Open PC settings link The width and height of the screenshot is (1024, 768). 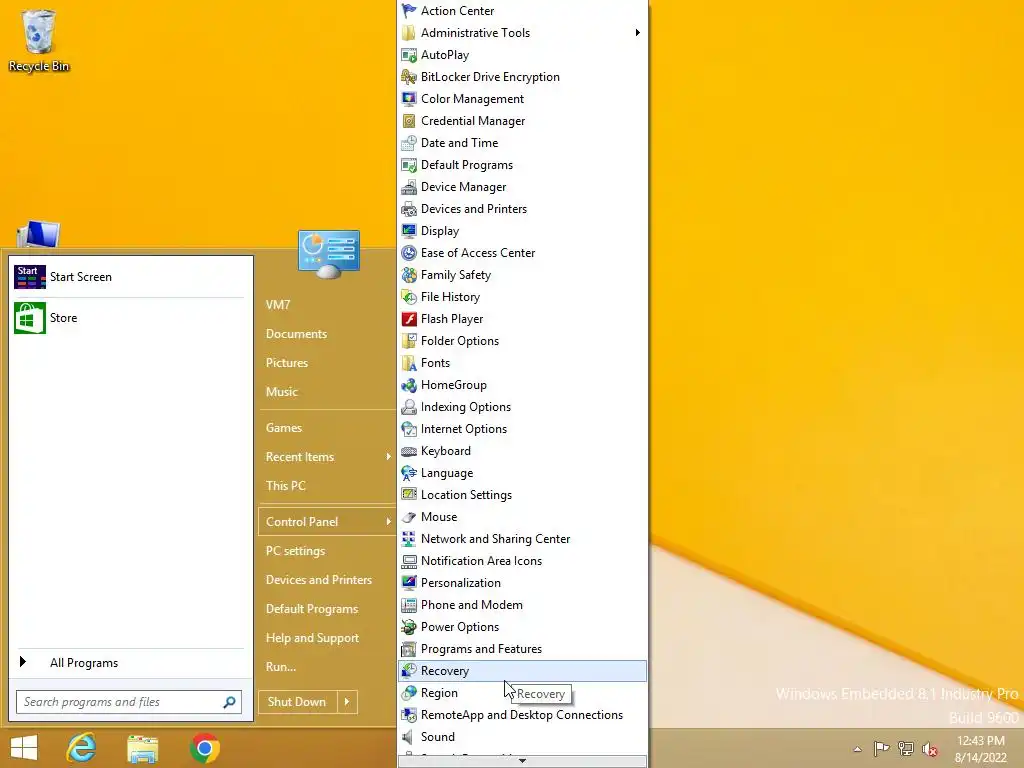click(295, 551)
